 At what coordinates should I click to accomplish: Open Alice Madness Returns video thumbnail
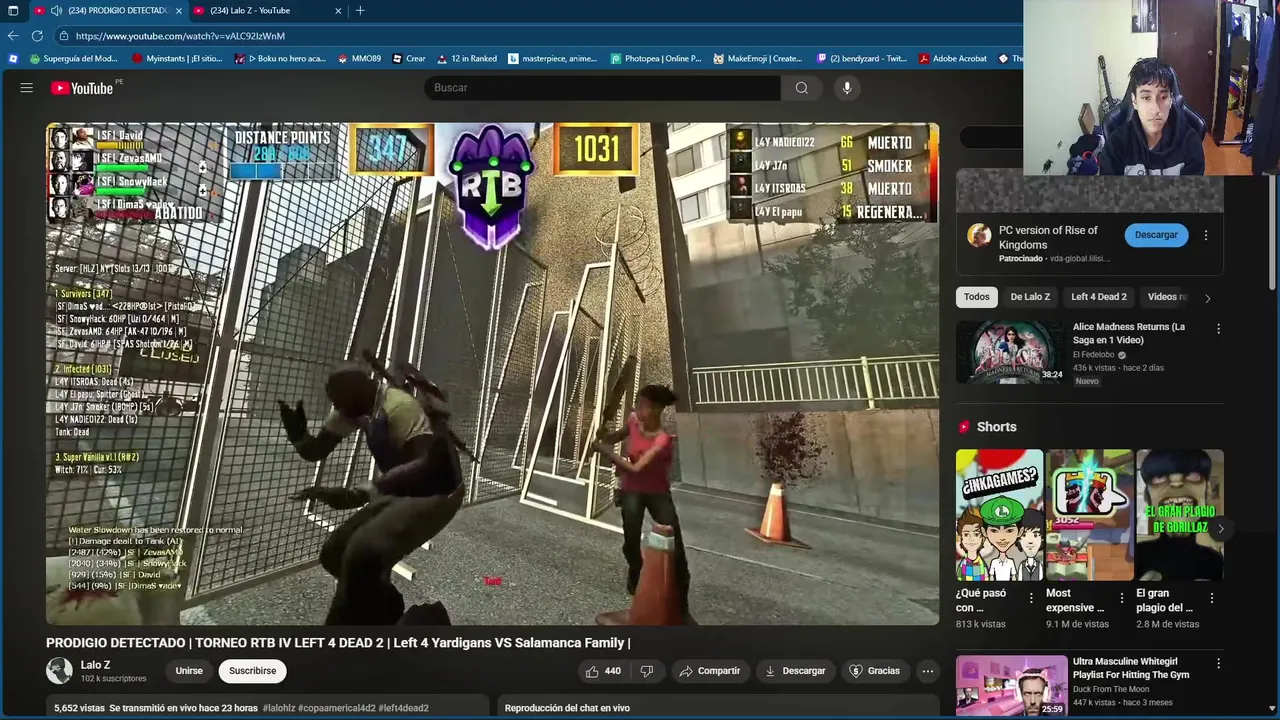(1011, 352)
